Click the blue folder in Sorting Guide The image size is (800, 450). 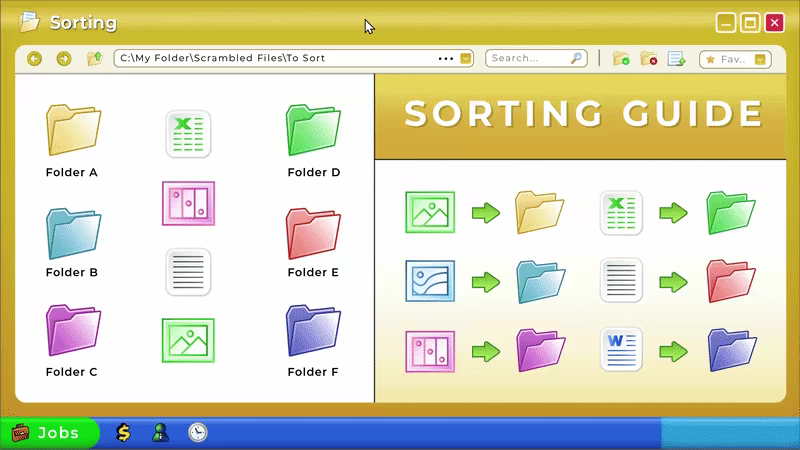point(541,282)
